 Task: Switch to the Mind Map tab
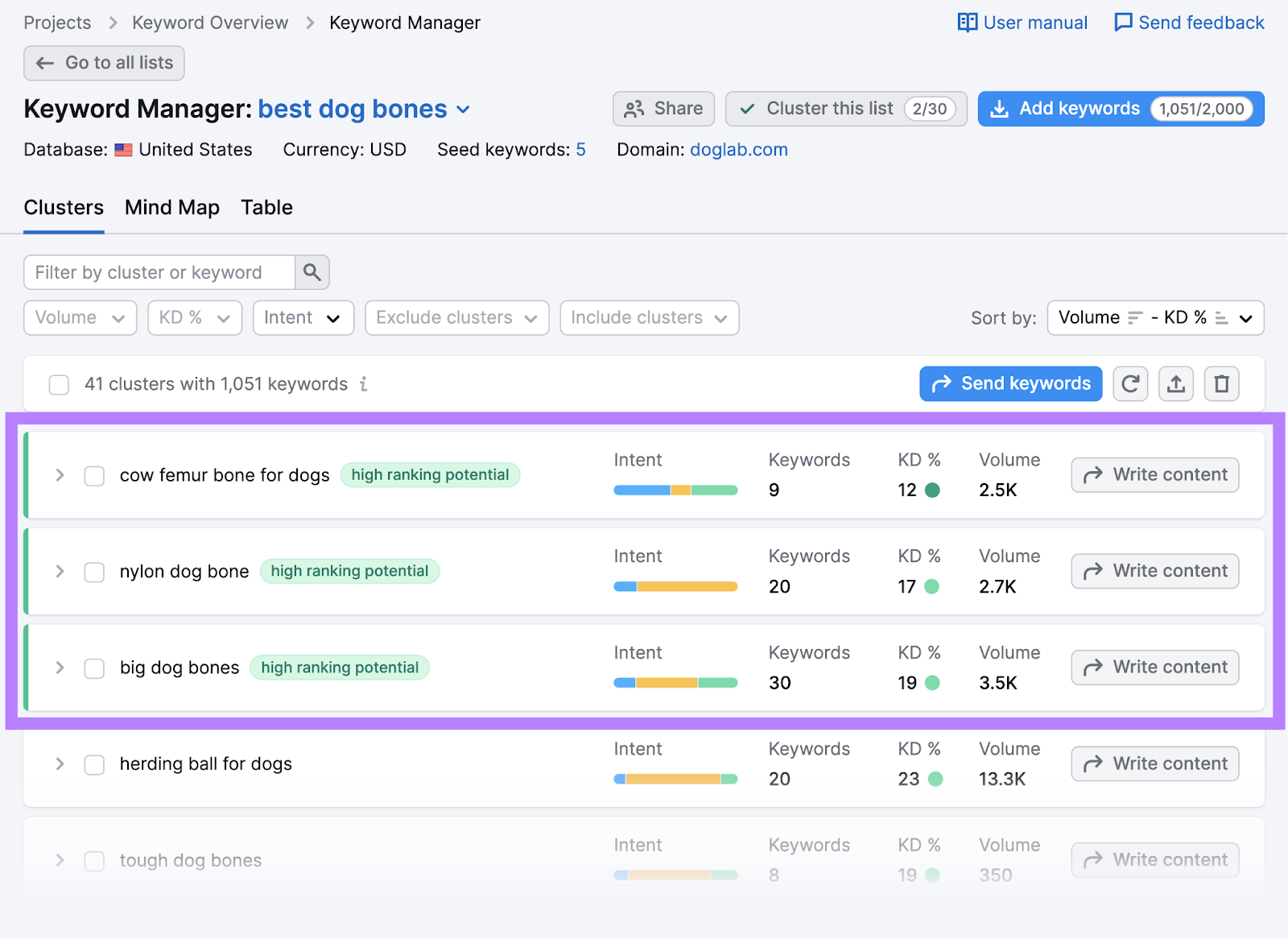tap(172, 208)
